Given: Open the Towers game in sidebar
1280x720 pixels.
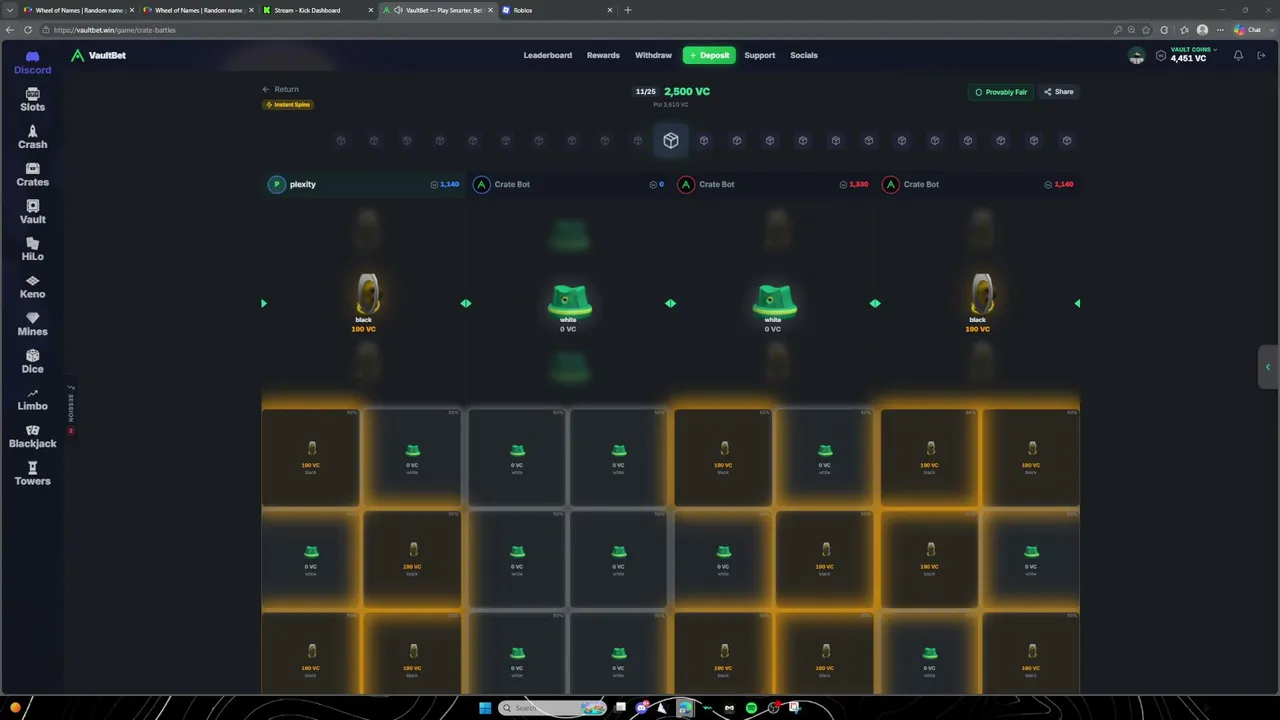Looking at the screenshot, I should 32,474.
